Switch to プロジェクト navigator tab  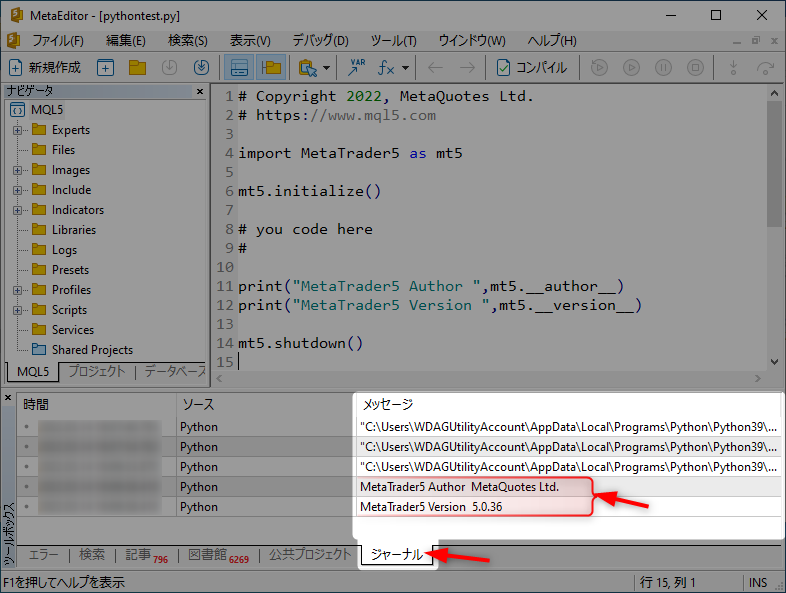click(97, 371)
